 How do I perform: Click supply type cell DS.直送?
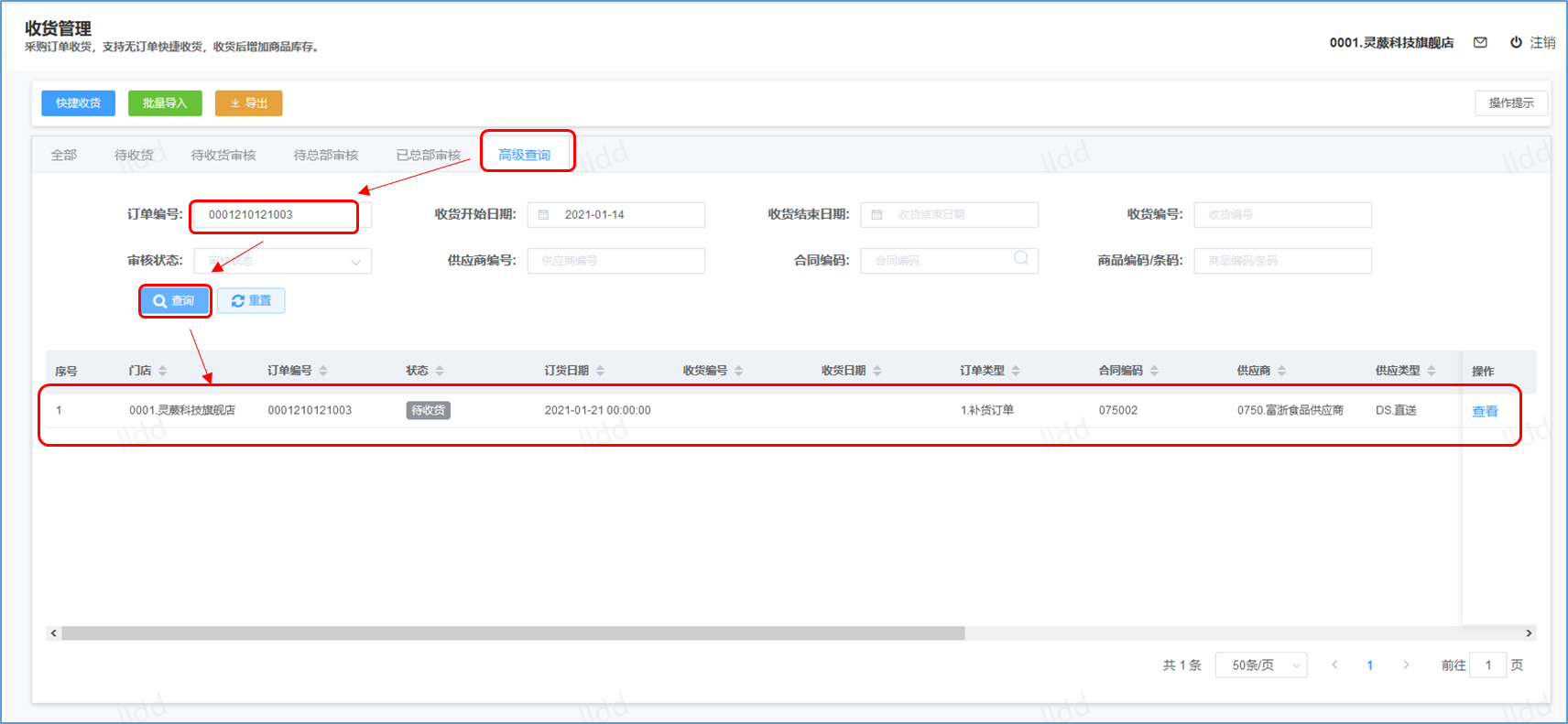coord(1396,410)
